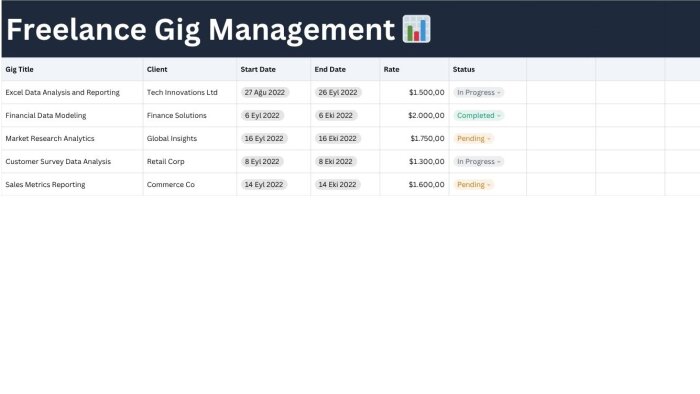Click start date chip 27 Ağu 2022
Screen dimensions: 700x394
265,92
